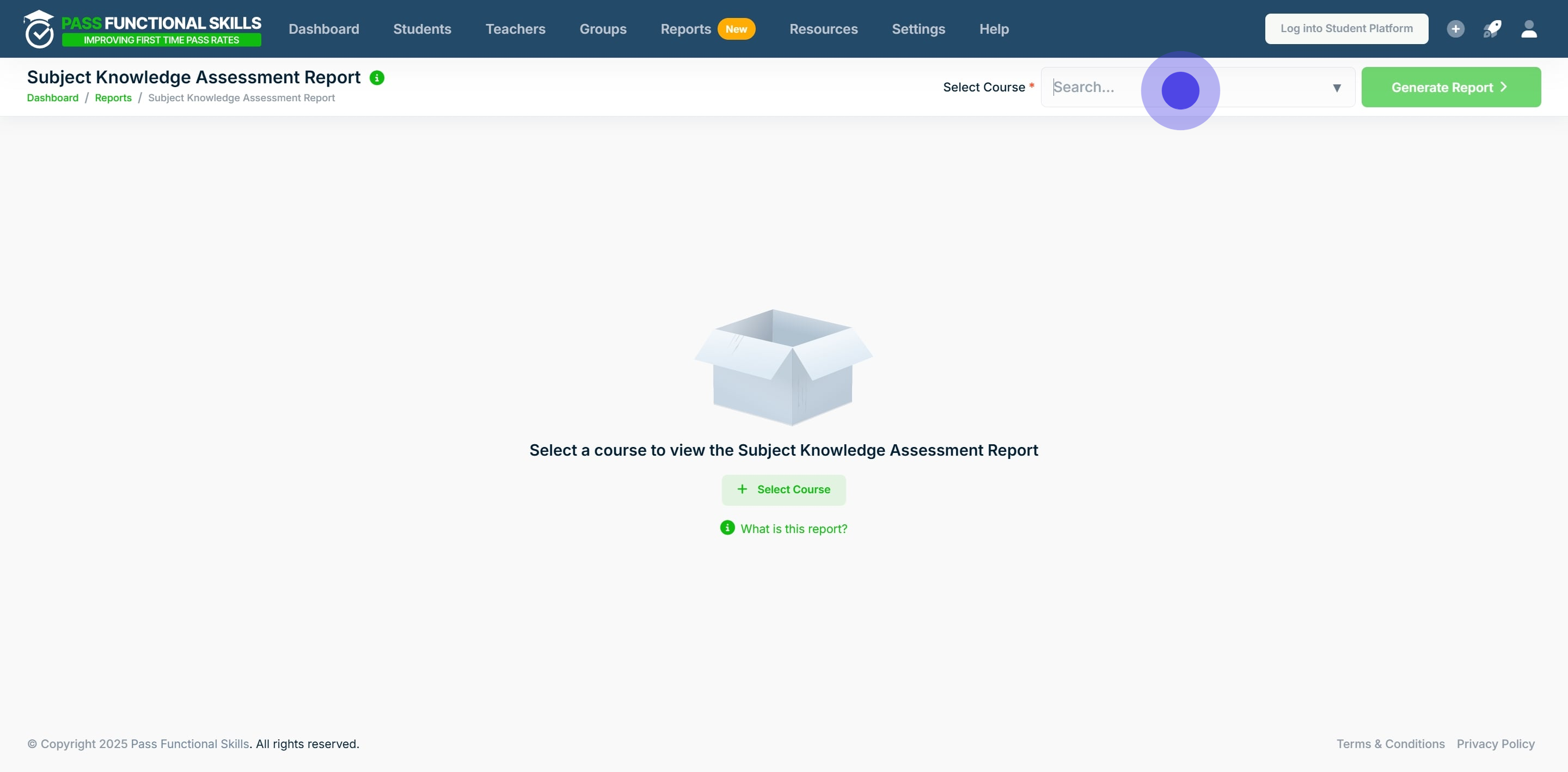Open the Students menu

point(422,29)
